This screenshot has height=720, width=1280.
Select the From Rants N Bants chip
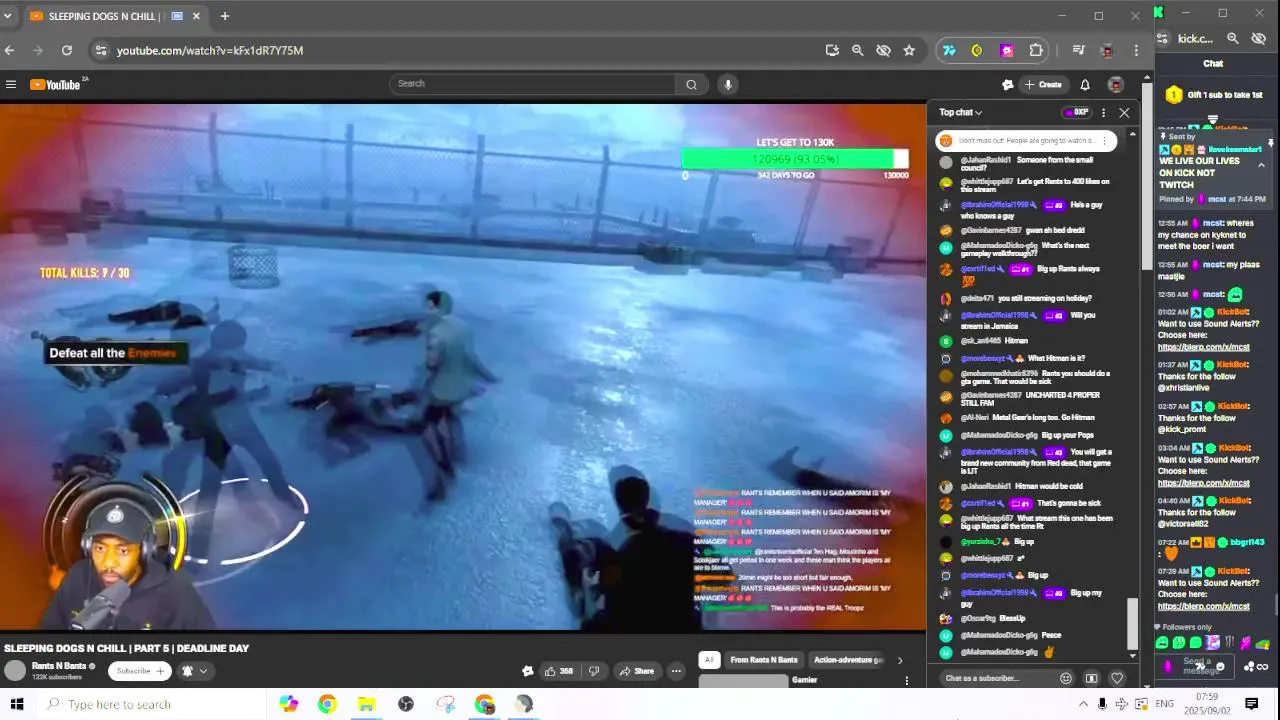click(x=764, y=660)
